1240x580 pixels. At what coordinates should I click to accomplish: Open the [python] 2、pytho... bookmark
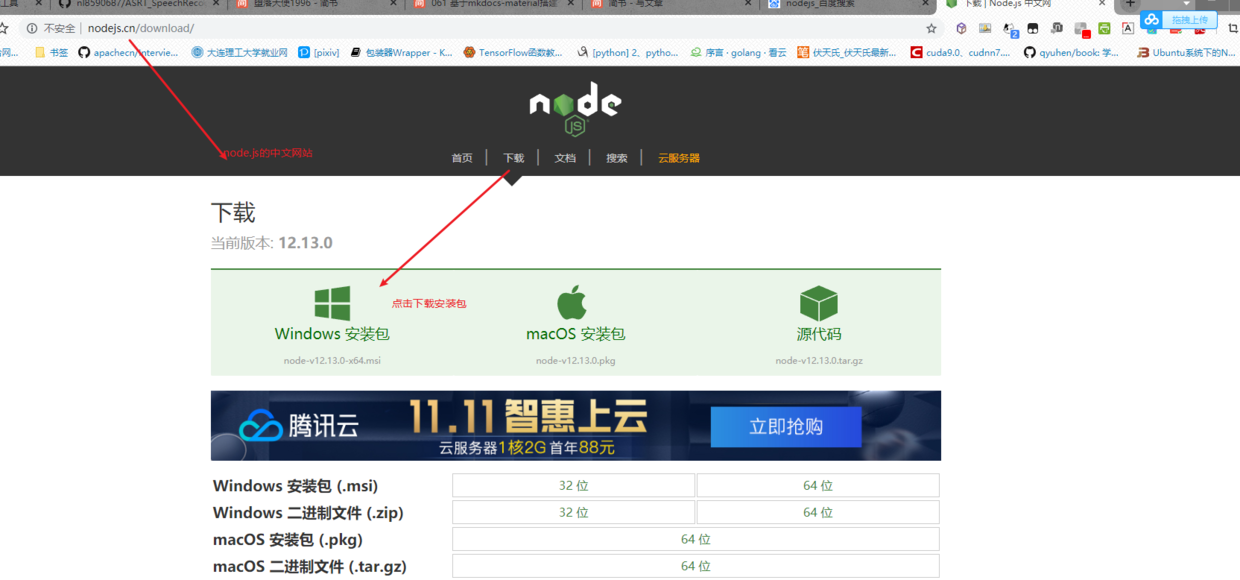point(626,52)
